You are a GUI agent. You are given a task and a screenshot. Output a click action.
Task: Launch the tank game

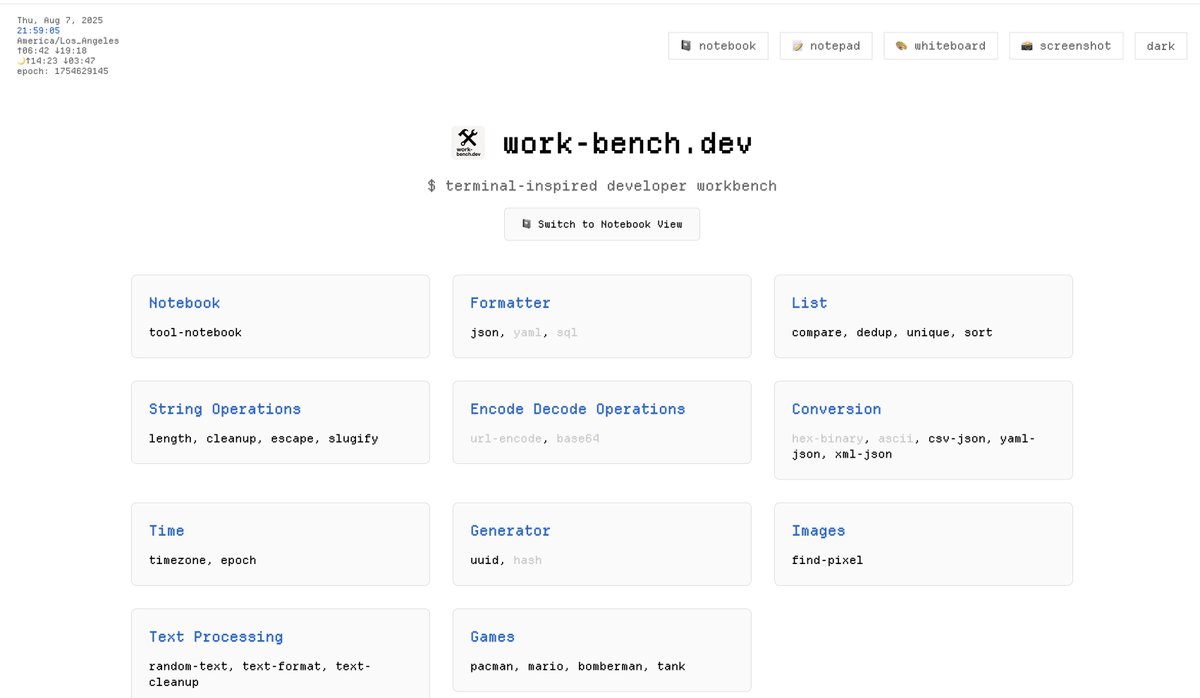pos(671,666)
